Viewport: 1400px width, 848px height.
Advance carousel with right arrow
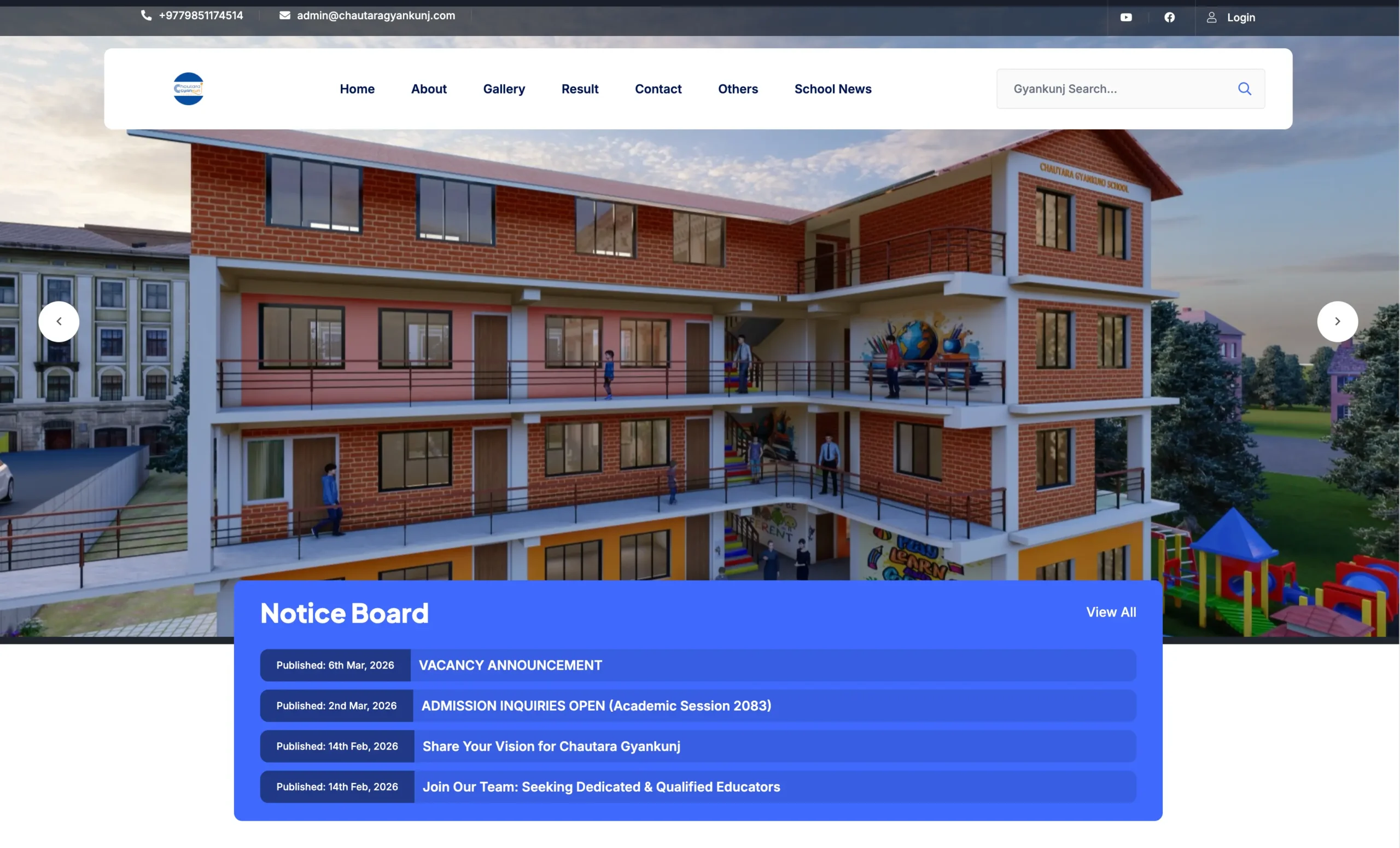click(1337, 321)
